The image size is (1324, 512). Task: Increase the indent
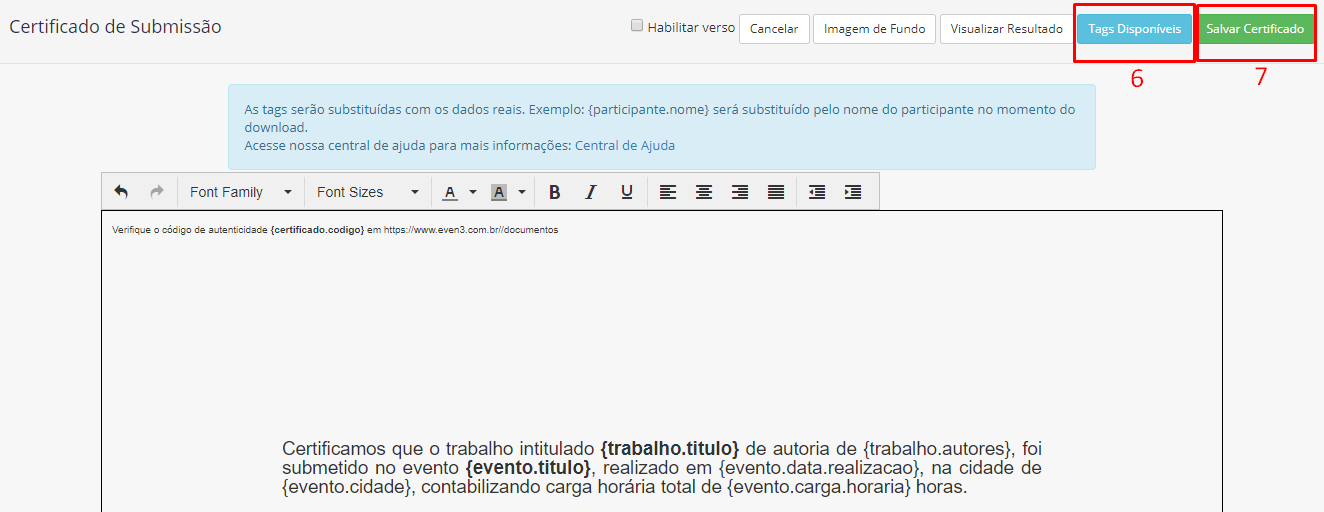(853, 192)
